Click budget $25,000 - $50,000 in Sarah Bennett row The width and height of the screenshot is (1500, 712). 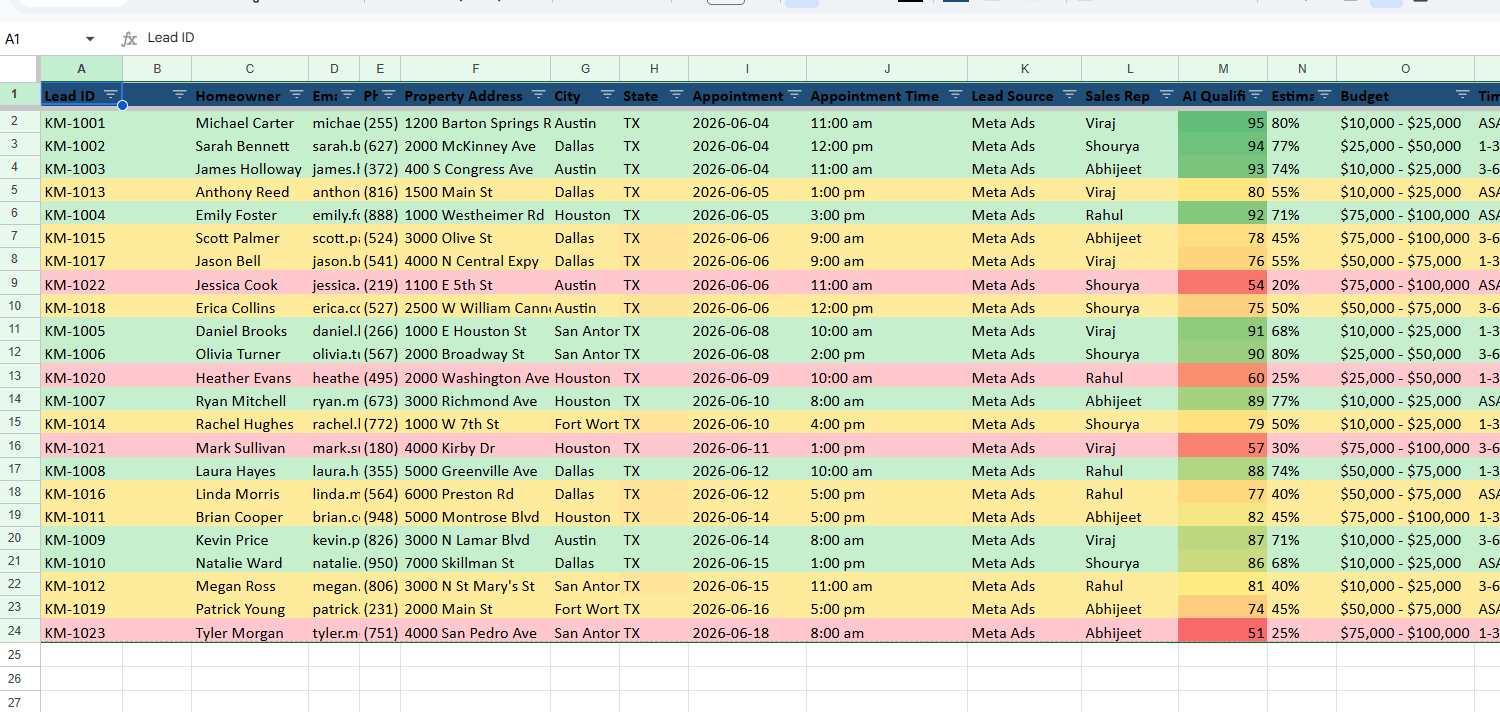1405,146
